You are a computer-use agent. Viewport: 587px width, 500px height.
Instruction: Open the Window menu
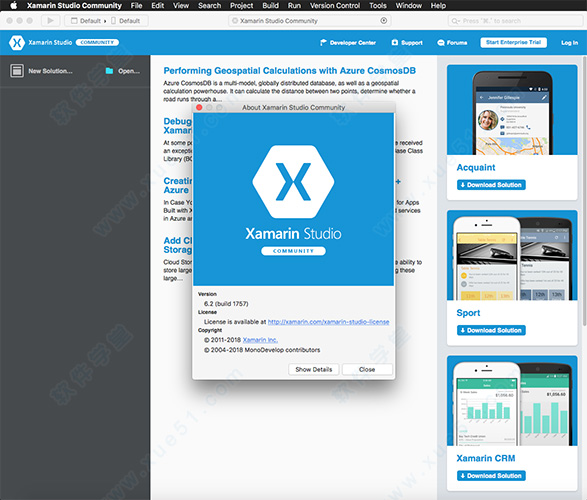pos(408,5)
